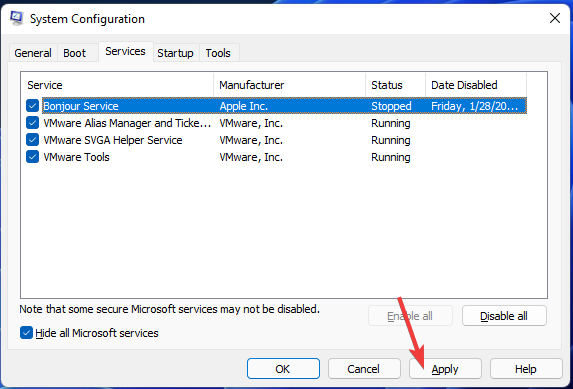Uncheck the Bonjour Service checkbox
Image resolution: width=573 pixels, height=389 pixels.
coord(33,106)
